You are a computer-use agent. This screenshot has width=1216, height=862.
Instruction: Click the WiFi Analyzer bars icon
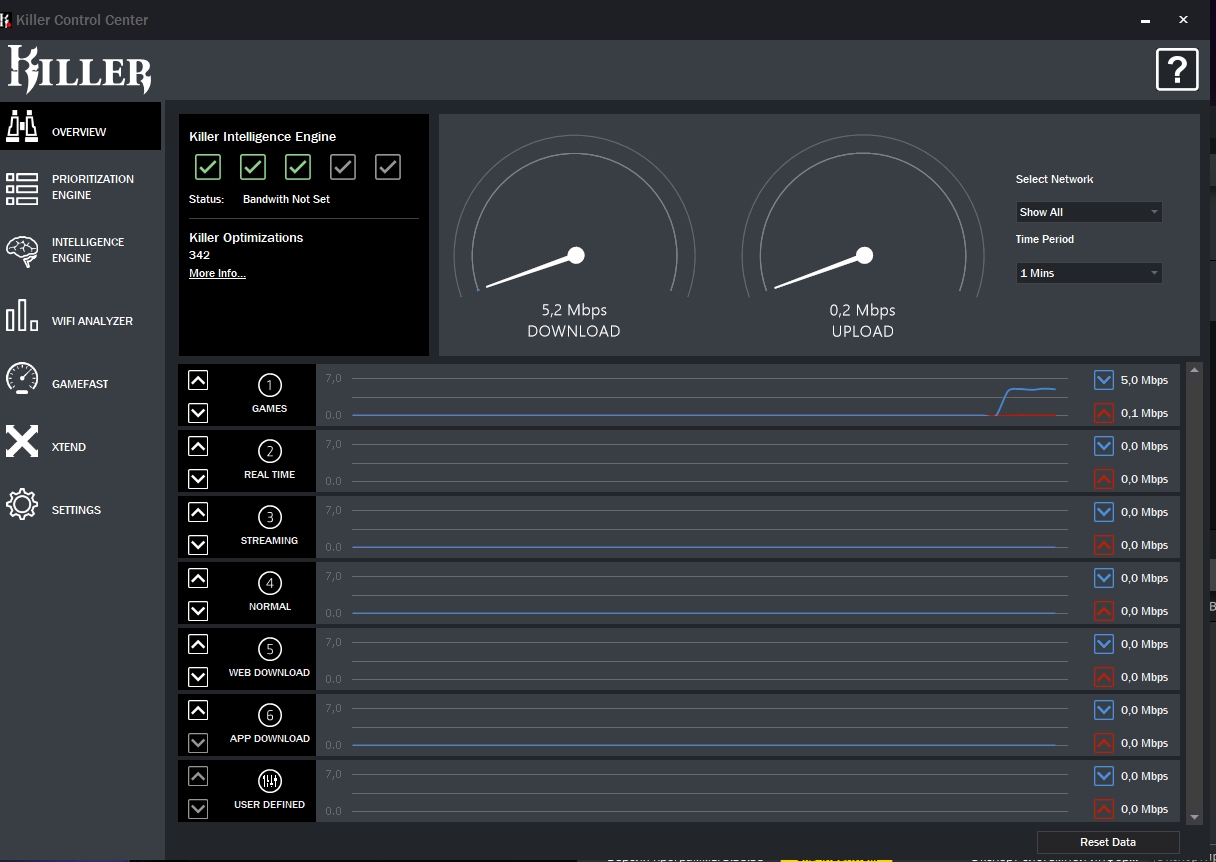click(x=22, y=317)
